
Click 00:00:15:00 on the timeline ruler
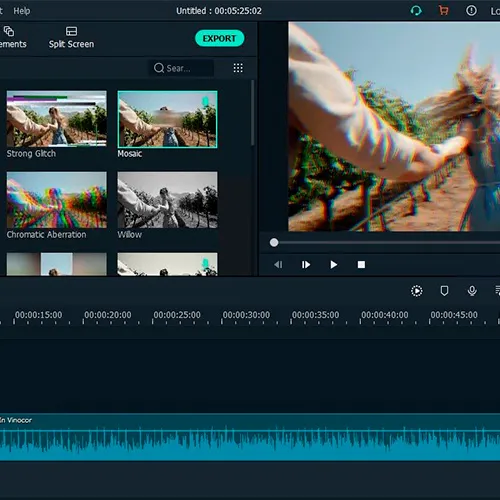click(38, 315)
